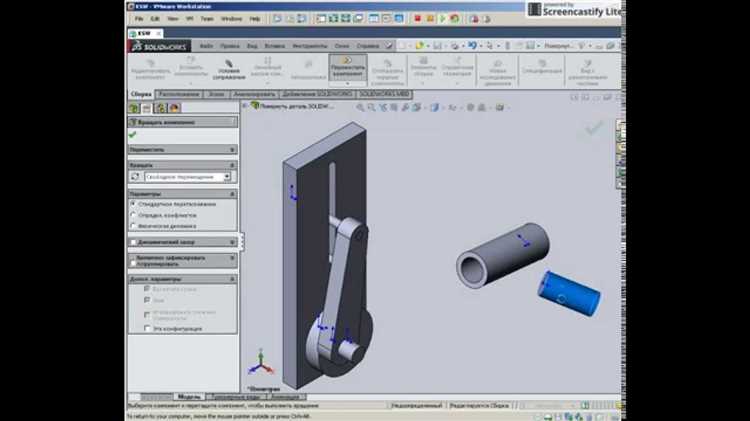The image size is (750, 421).
Task: Click the Display Style cube icon
Action: [434, 108]
